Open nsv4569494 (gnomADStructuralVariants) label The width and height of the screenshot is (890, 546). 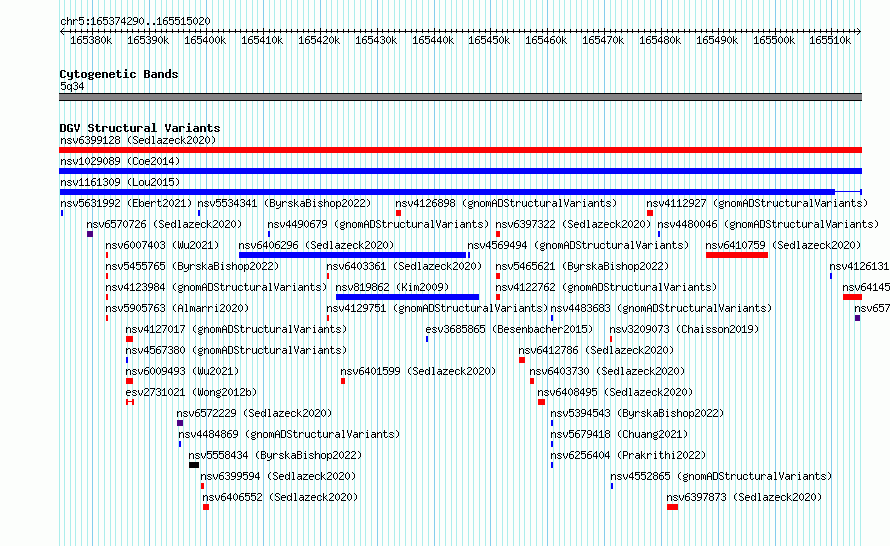pos(578,245)
